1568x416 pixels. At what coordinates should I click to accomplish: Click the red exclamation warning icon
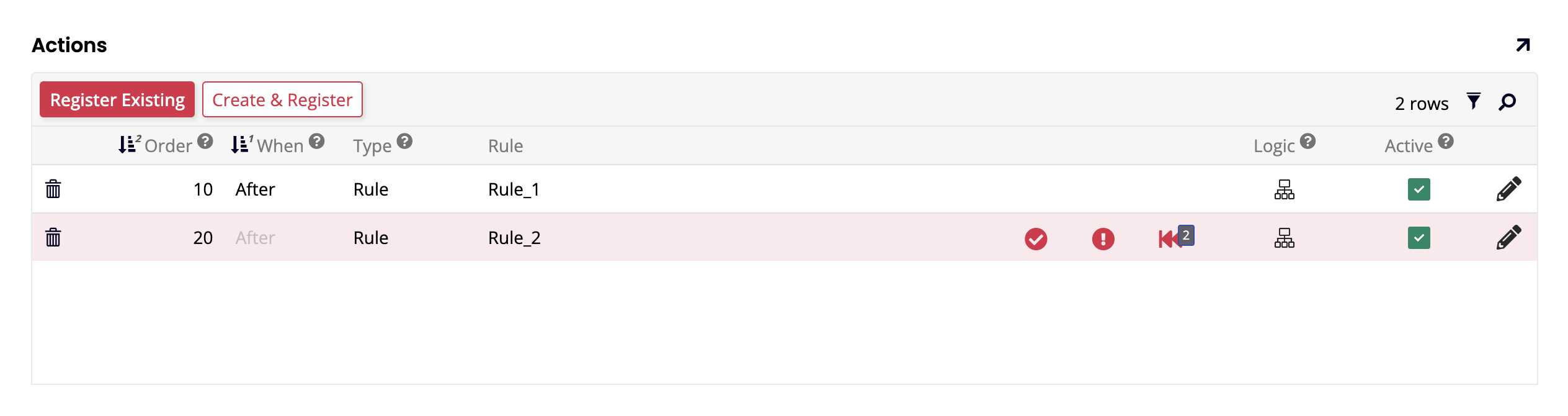coord(1103,238)
